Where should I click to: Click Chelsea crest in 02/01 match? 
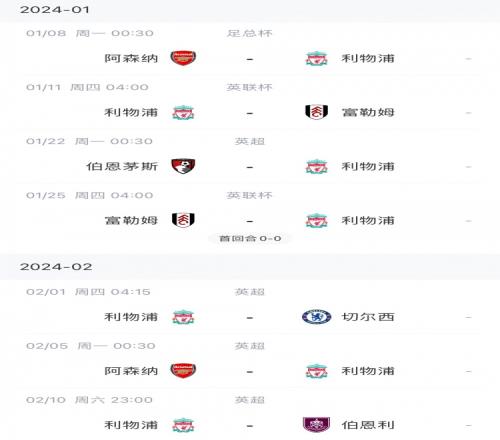point(316,317)
